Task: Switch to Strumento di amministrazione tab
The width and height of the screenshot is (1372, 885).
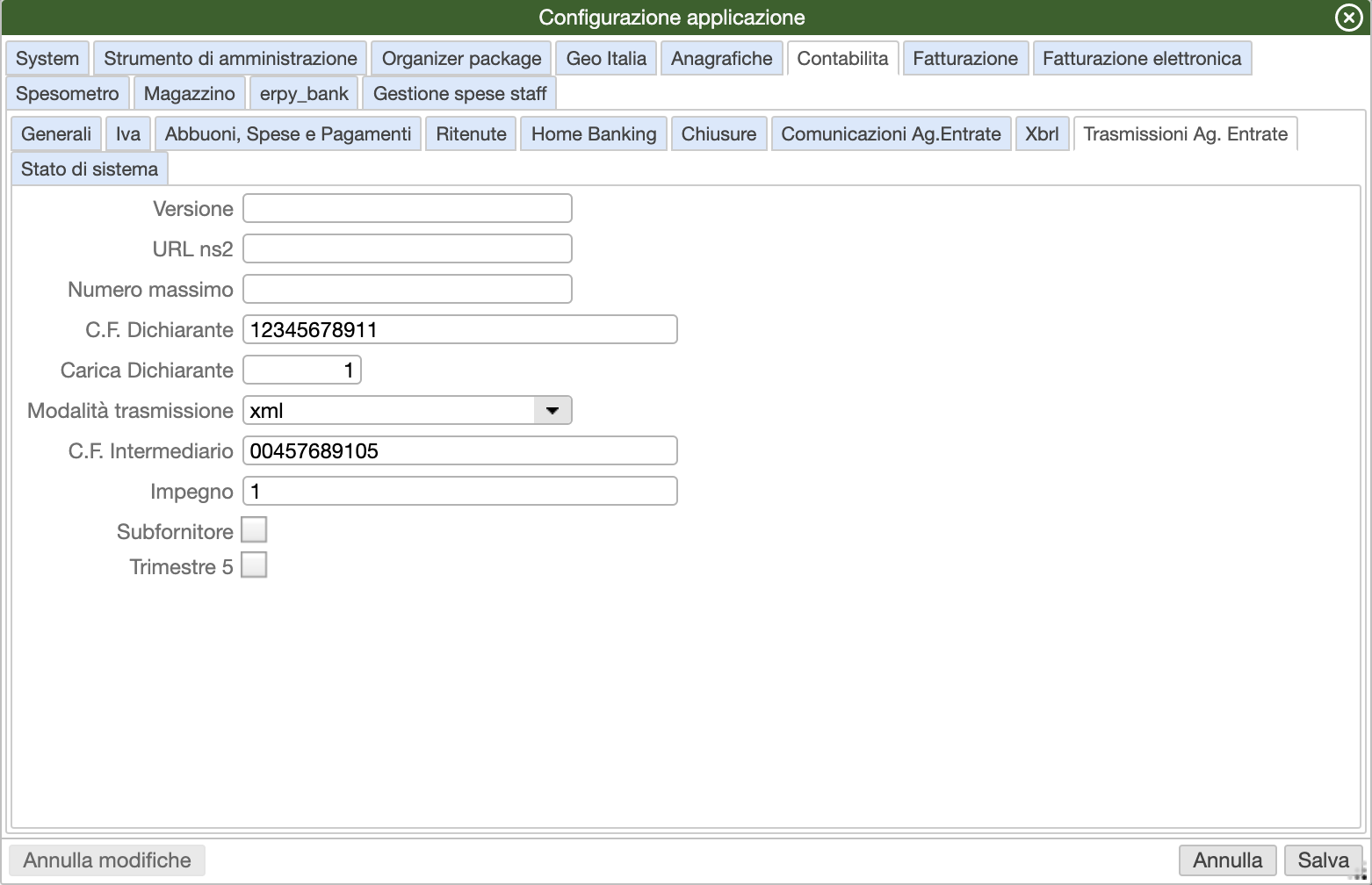Action: tap(230, 59)
